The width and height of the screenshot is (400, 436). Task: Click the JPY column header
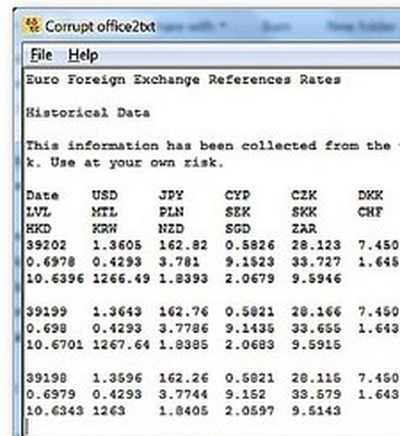[171, 195]
